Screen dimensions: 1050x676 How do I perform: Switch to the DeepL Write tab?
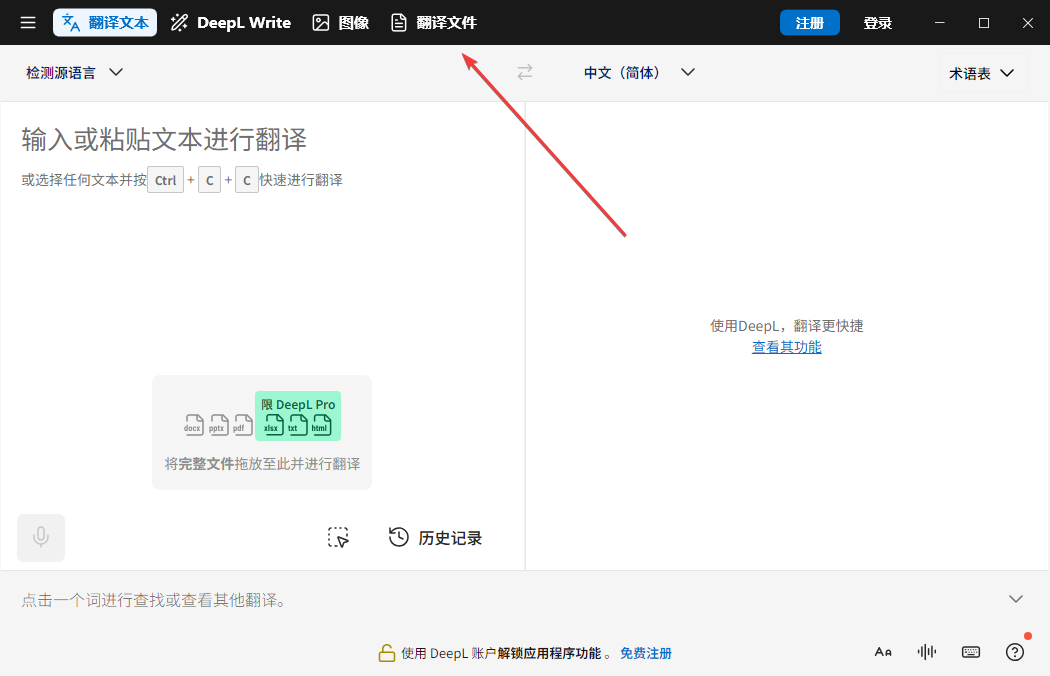pyautogui.click(x=230, y=21)
